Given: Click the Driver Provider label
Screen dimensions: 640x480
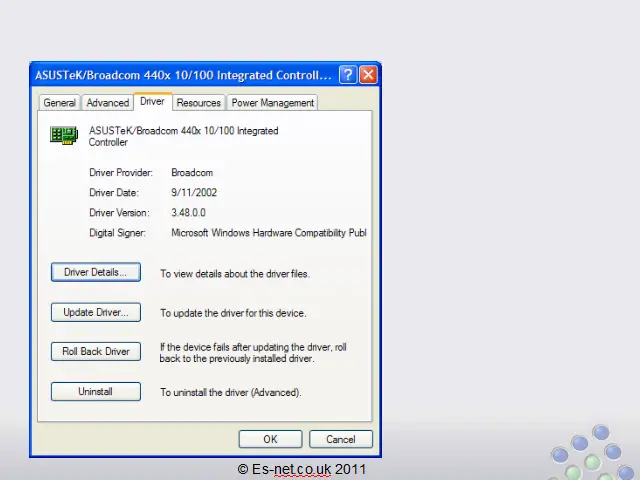Looking at the screenshot, I should tap(121, 173).
